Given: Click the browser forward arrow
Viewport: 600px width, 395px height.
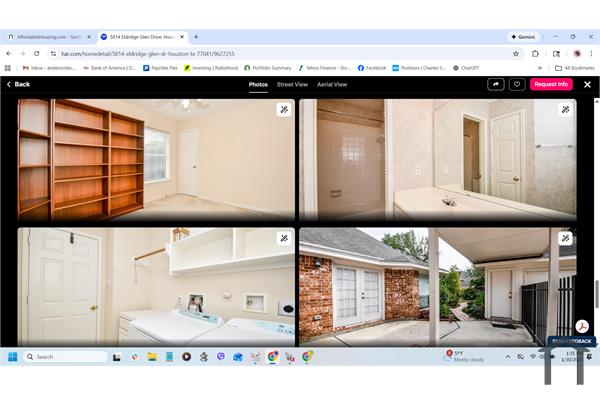Looking at the screenshot, I should (x=23, y=54).
